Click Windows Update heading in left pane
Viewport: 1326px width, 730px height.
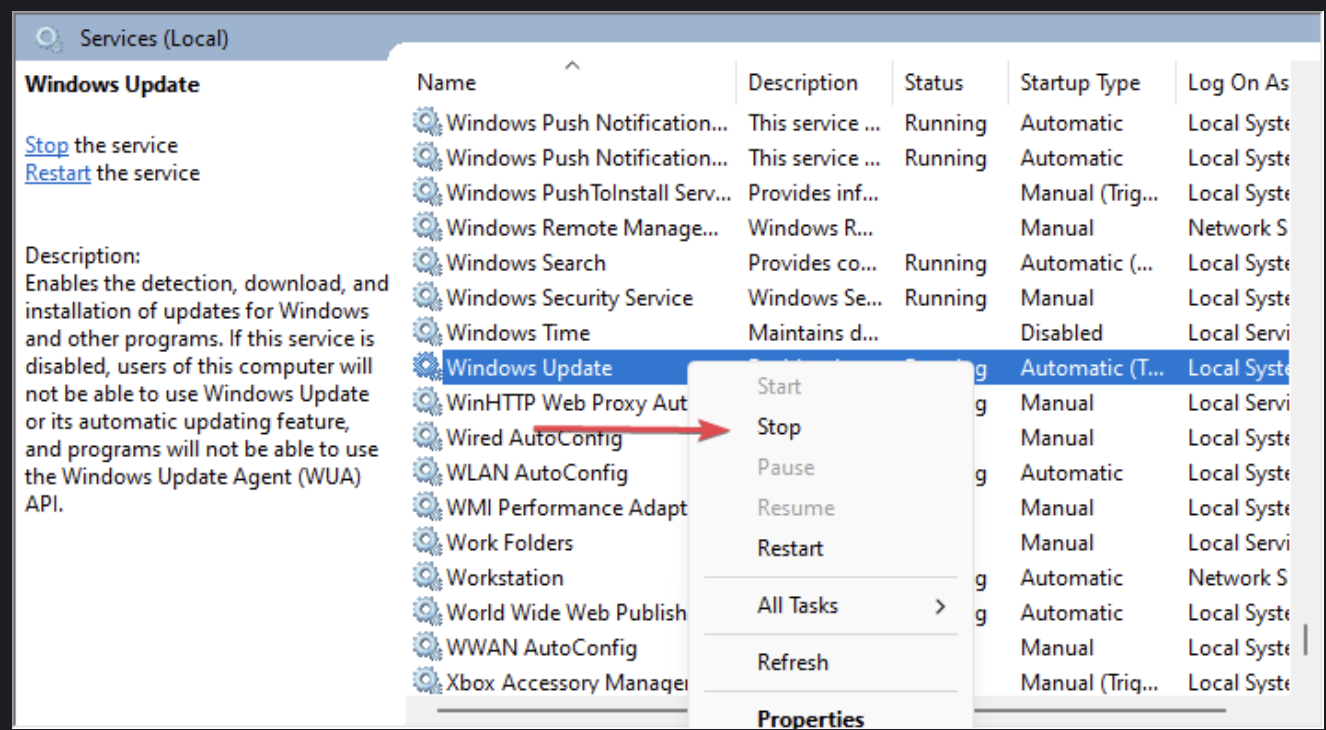pos(112,84)
